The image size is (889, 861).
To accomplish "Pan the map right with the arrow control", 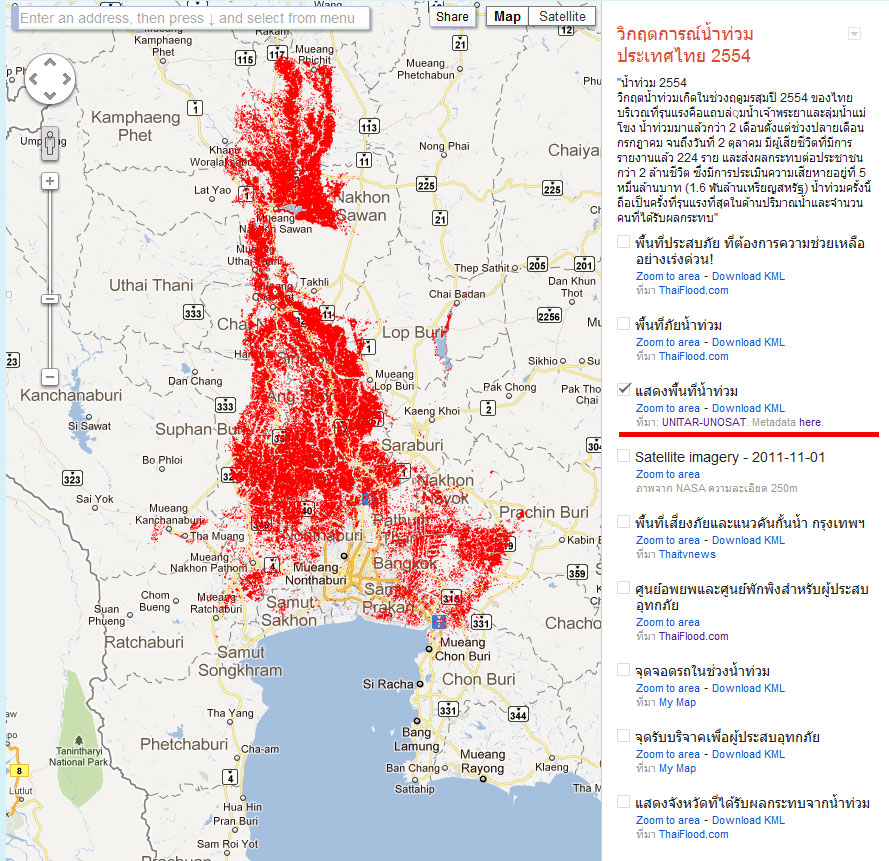I will [x=66, y=79].
